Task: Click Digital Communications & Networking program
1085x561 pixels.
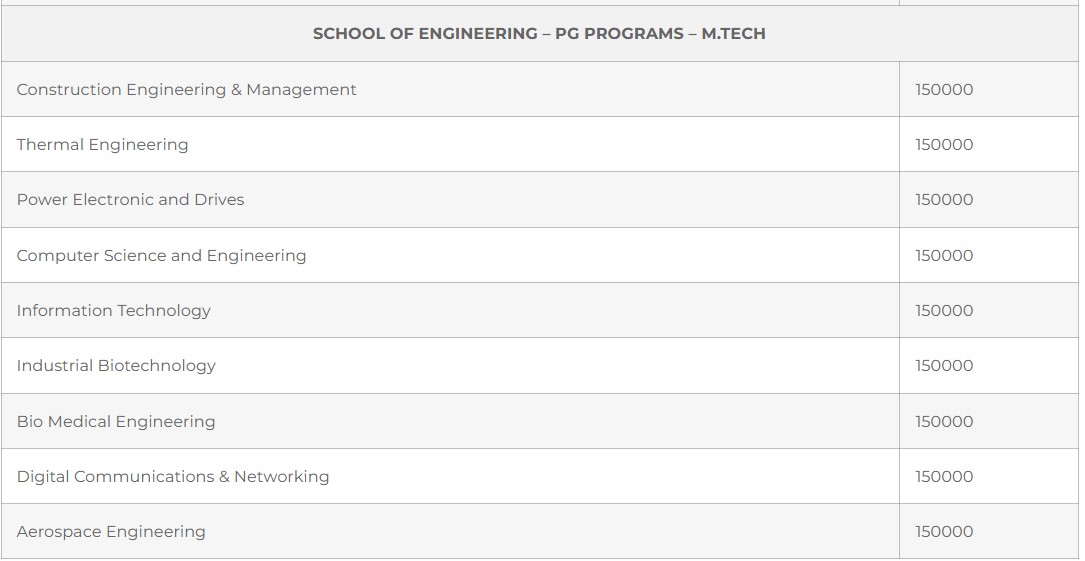Action: click(173, 477)
